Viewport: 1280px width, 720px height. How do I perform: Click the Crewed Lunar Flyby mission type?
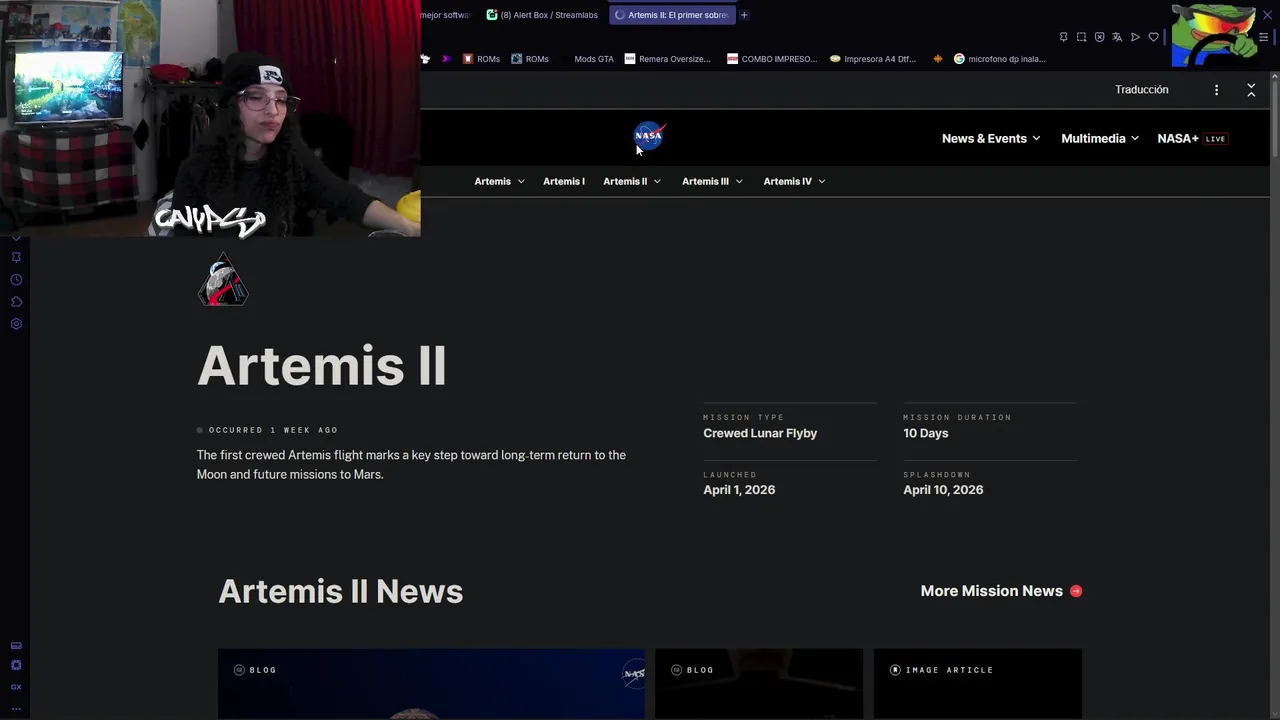click(x=760, y=433)
